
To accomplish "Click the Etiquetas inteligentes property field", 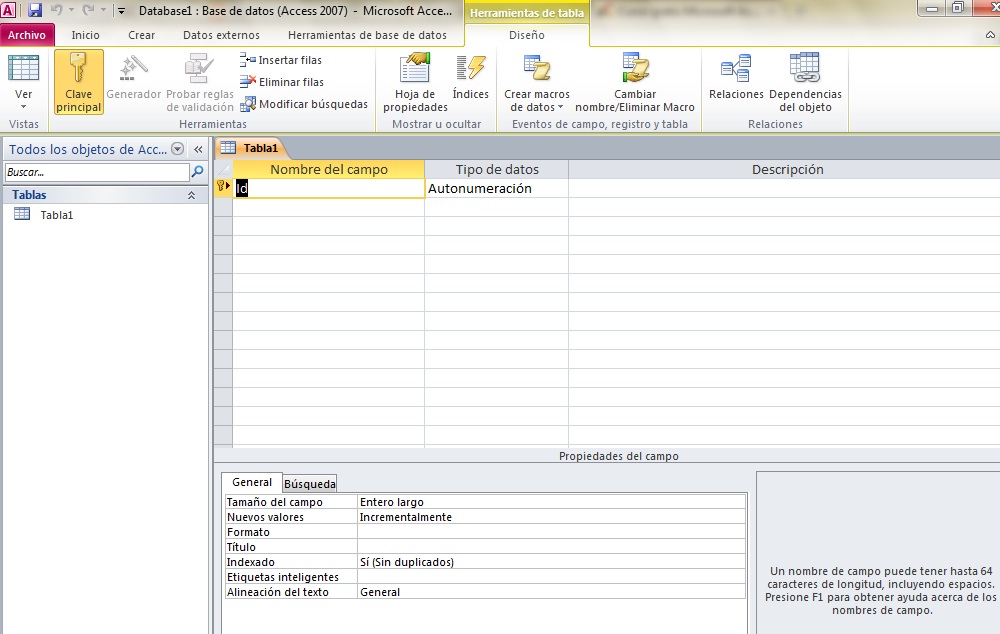I will point(551,577).
